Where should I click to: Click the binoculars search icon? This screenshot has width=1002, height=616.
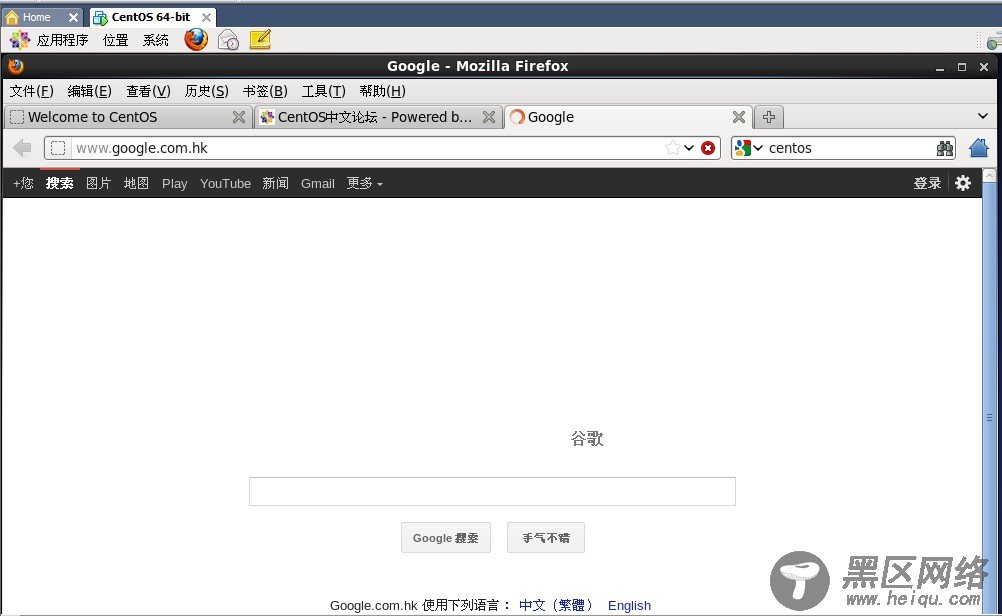click(x=945, y=148)
